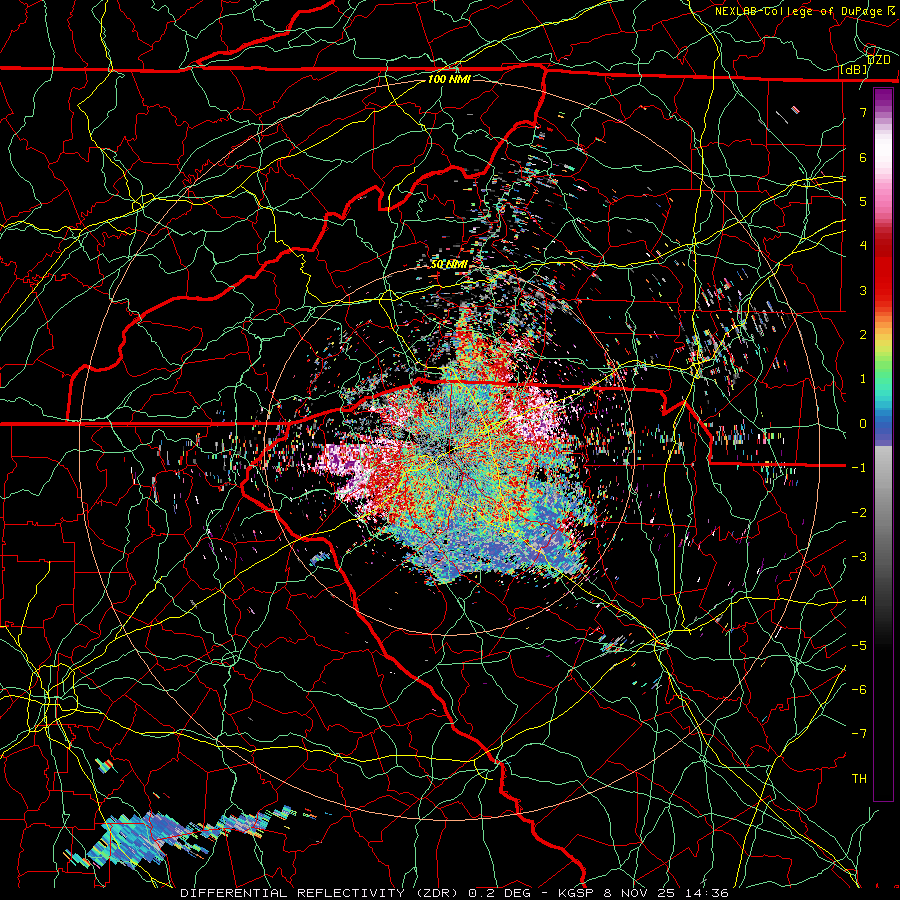Click the 0.2 DEG elevation text
Screen dimensions: 900x900
[499, 893]
